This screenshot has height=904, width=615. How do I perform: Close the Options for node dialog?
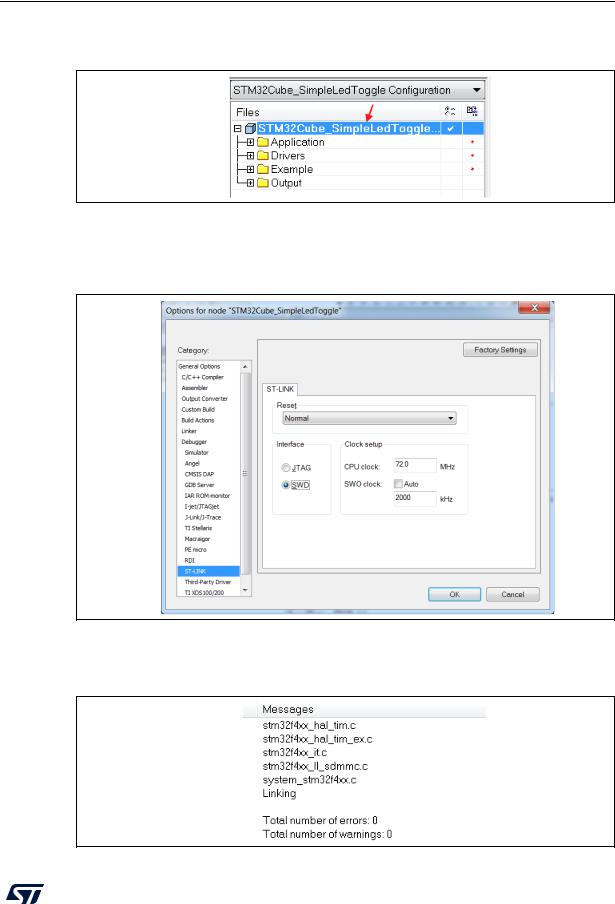coord(534,308)
